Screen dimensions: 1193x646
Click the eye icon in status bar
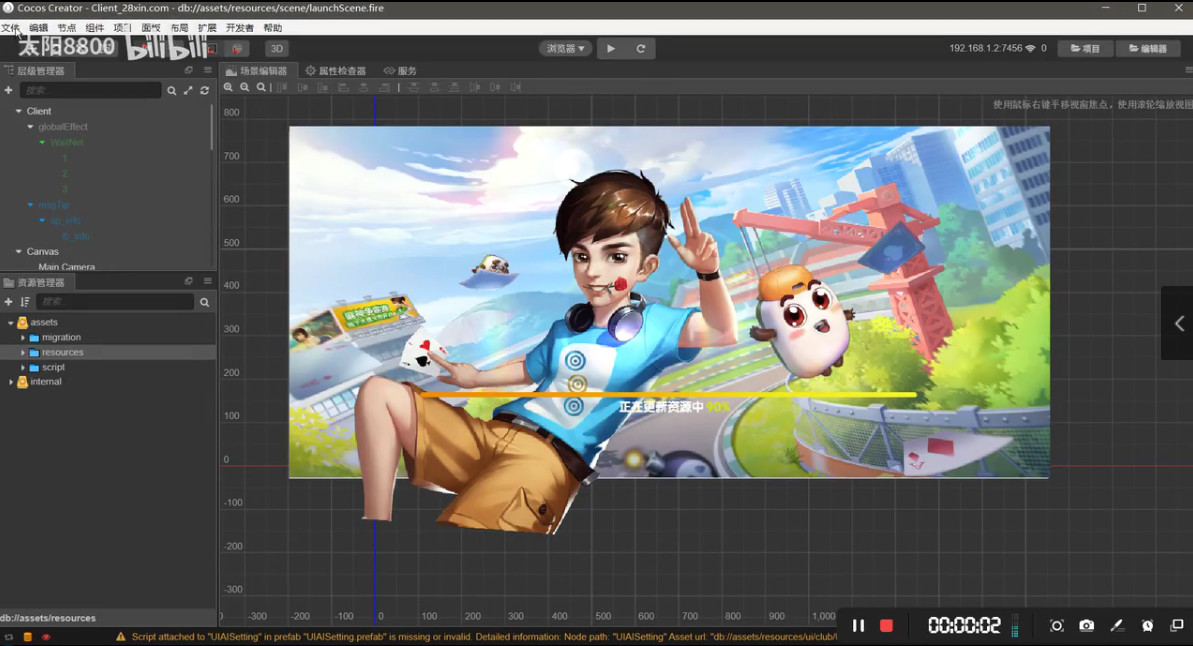pyautogui.click(x=46, y=637)
